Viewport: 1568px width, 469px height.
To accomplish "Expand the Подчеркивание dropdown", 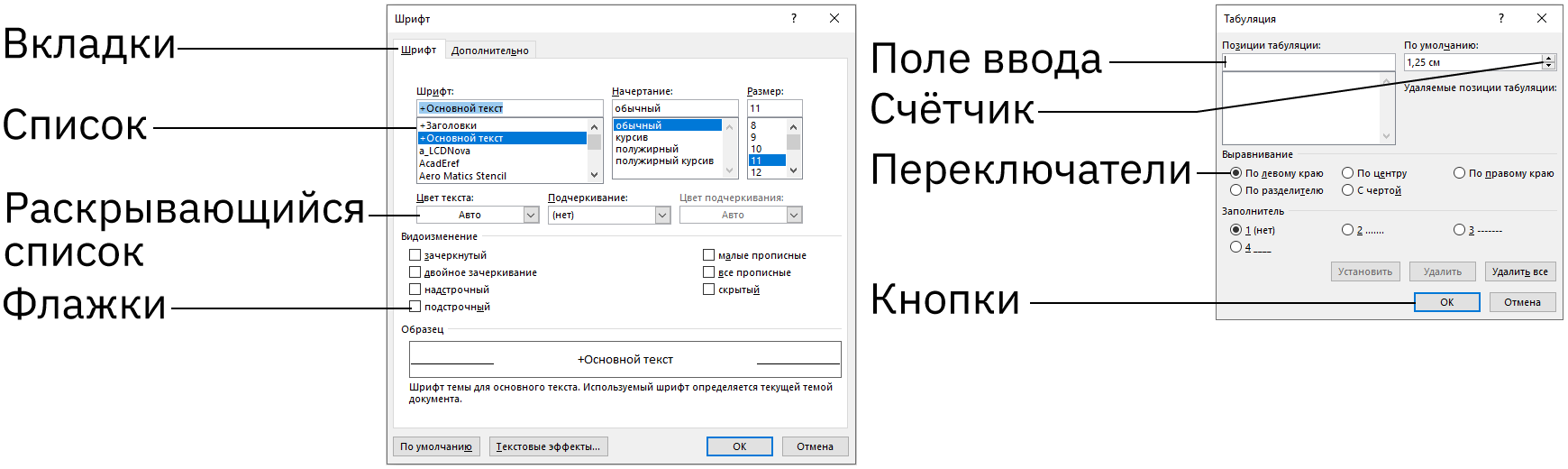I will coord(662,215).
